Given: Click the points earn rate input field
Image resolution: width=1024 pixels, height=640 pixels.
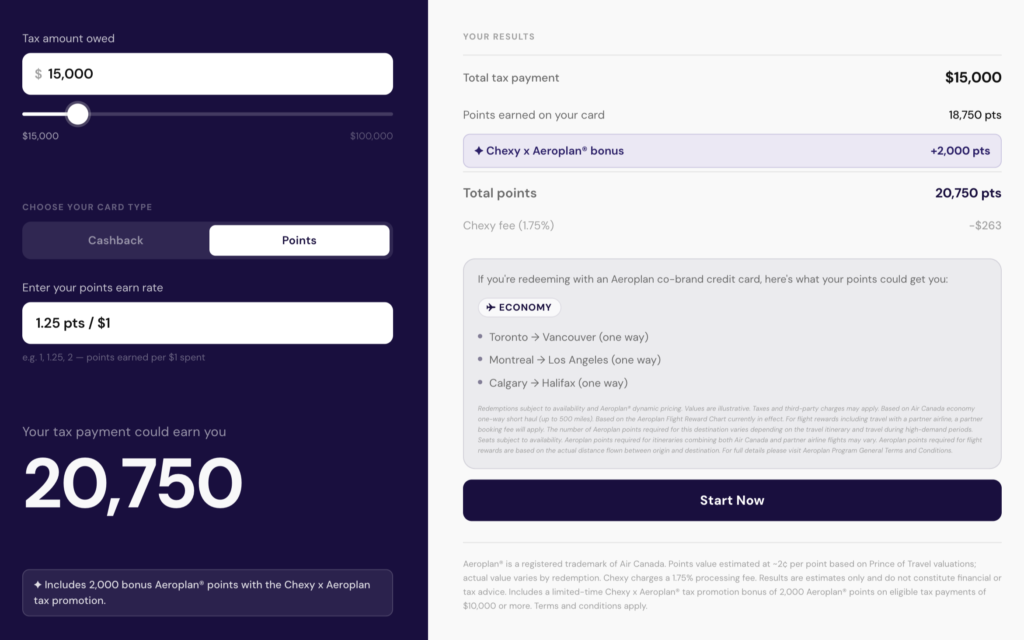Looking at the screenshot, I should click(207, 323).
